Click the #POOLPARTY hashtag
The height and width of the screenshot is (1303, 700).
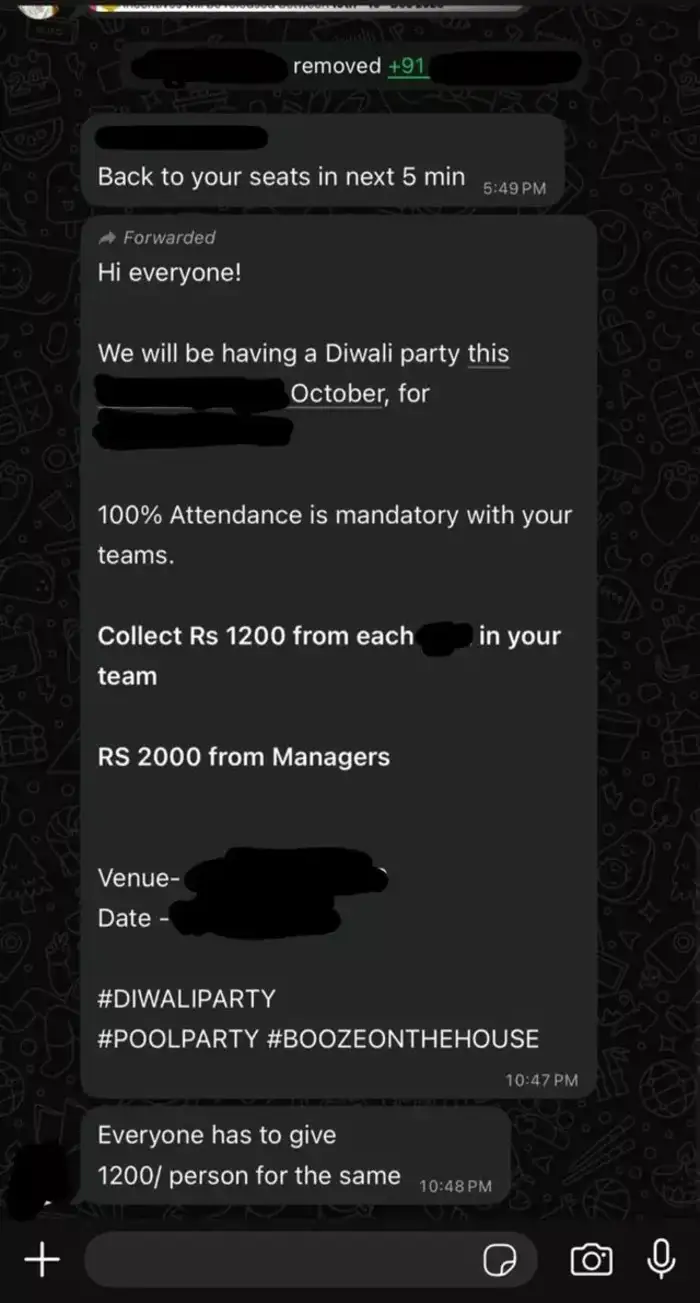178,1038
